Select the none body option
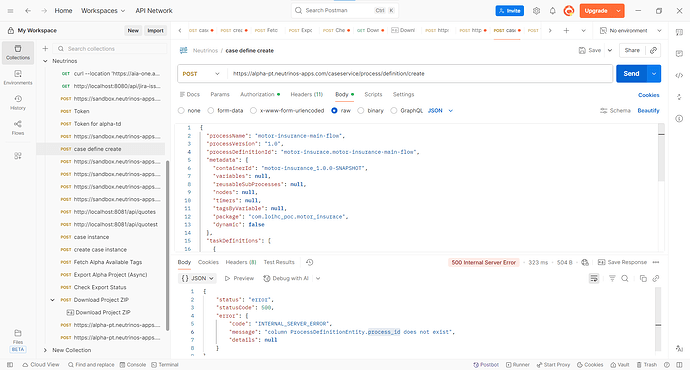Viewport: 690px width, 370px height. pos(181,111)
